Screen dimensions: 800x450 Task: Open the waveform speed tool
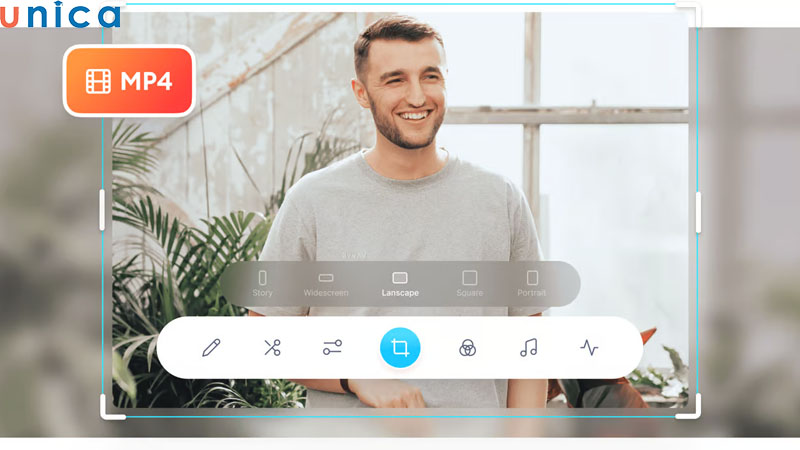click(589, 348)
